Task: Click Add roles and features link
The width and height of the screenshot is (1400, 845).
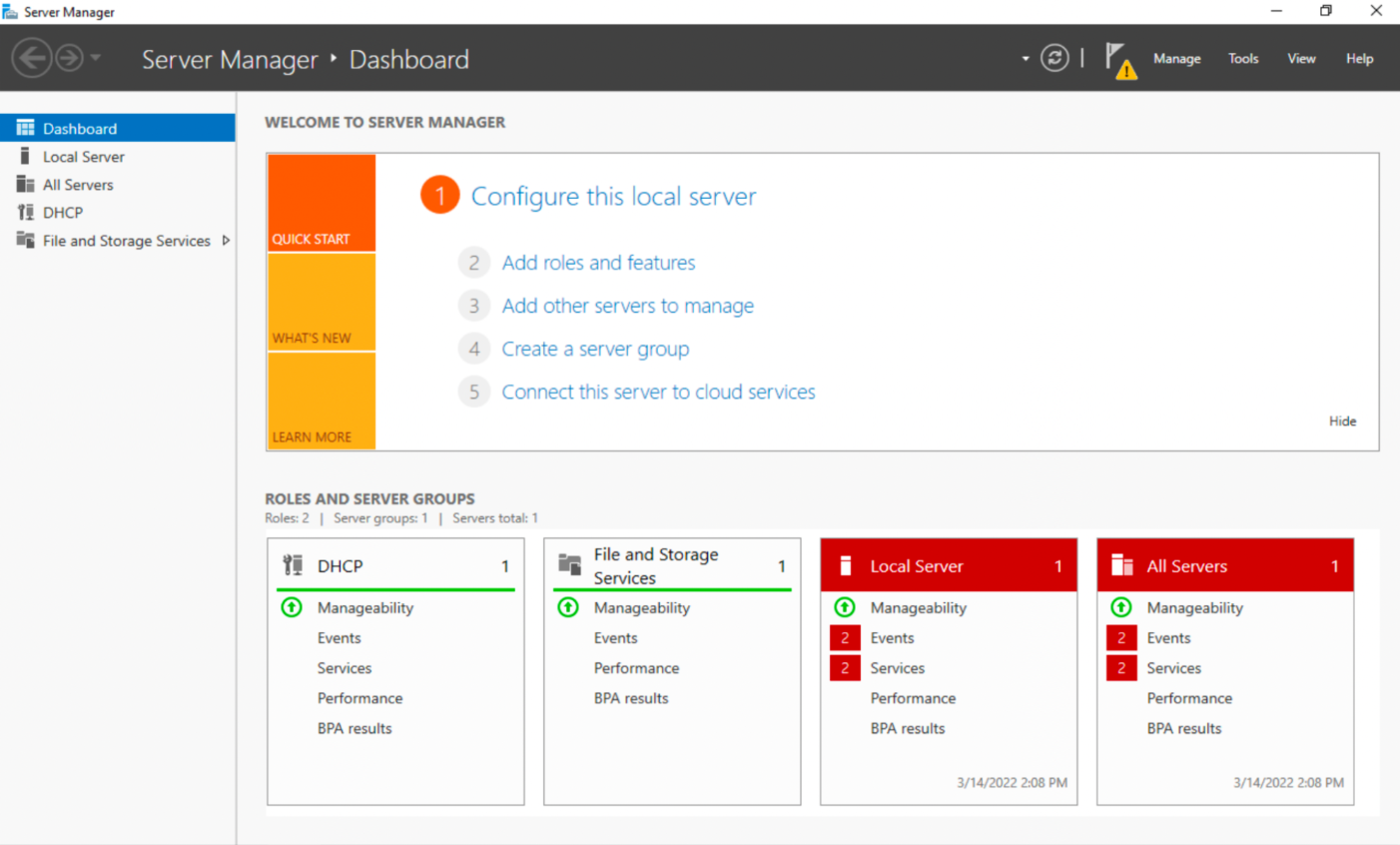Action: (598, 263)
